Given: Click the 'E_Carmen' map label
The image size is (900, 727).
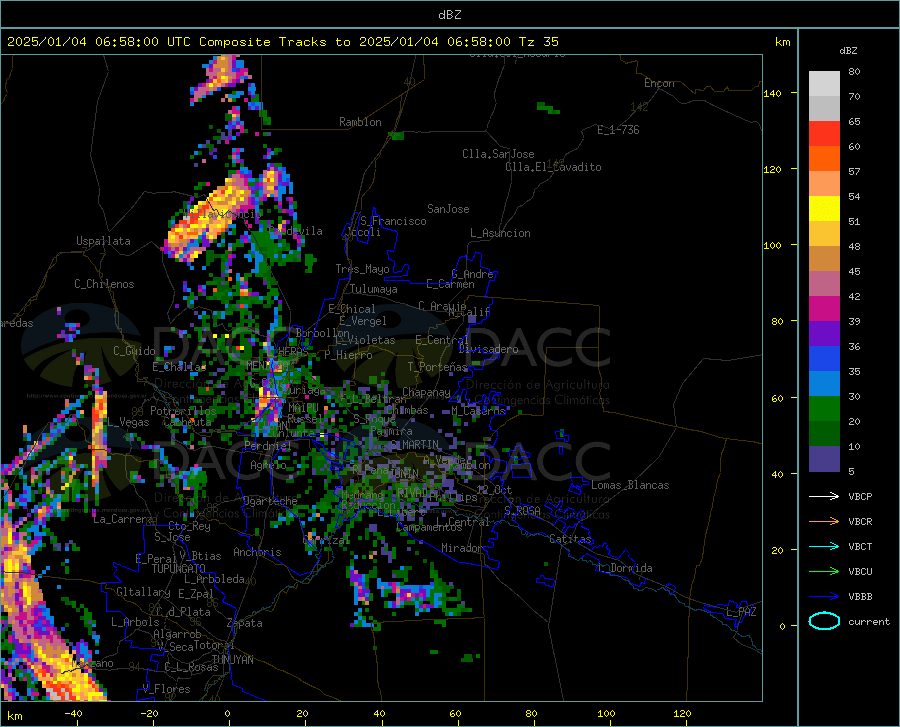Looking at the screenshot, I should tap(450, 284).
